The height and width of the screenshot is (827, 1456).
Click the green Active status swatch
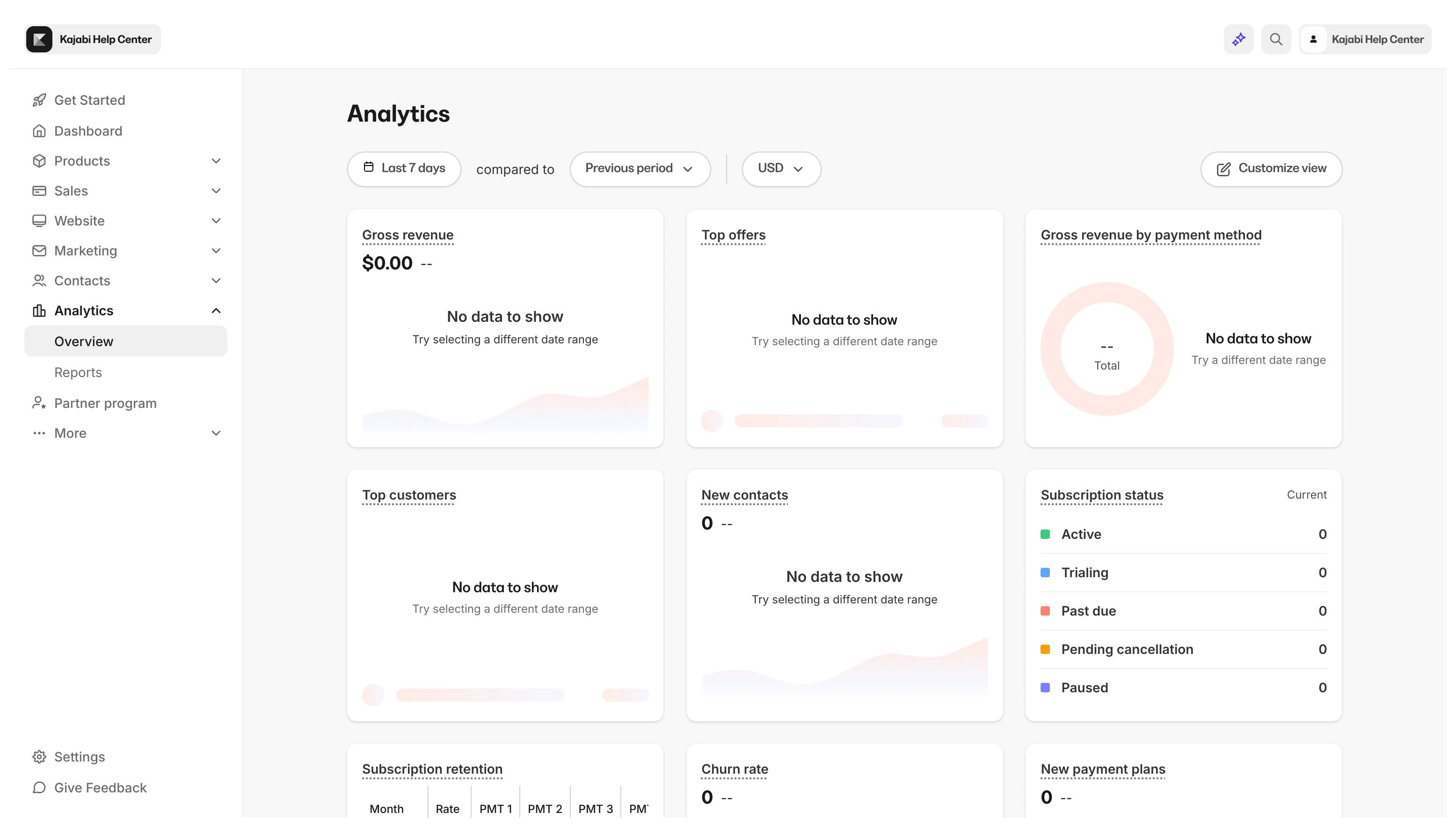click(x=1046, y=534)
